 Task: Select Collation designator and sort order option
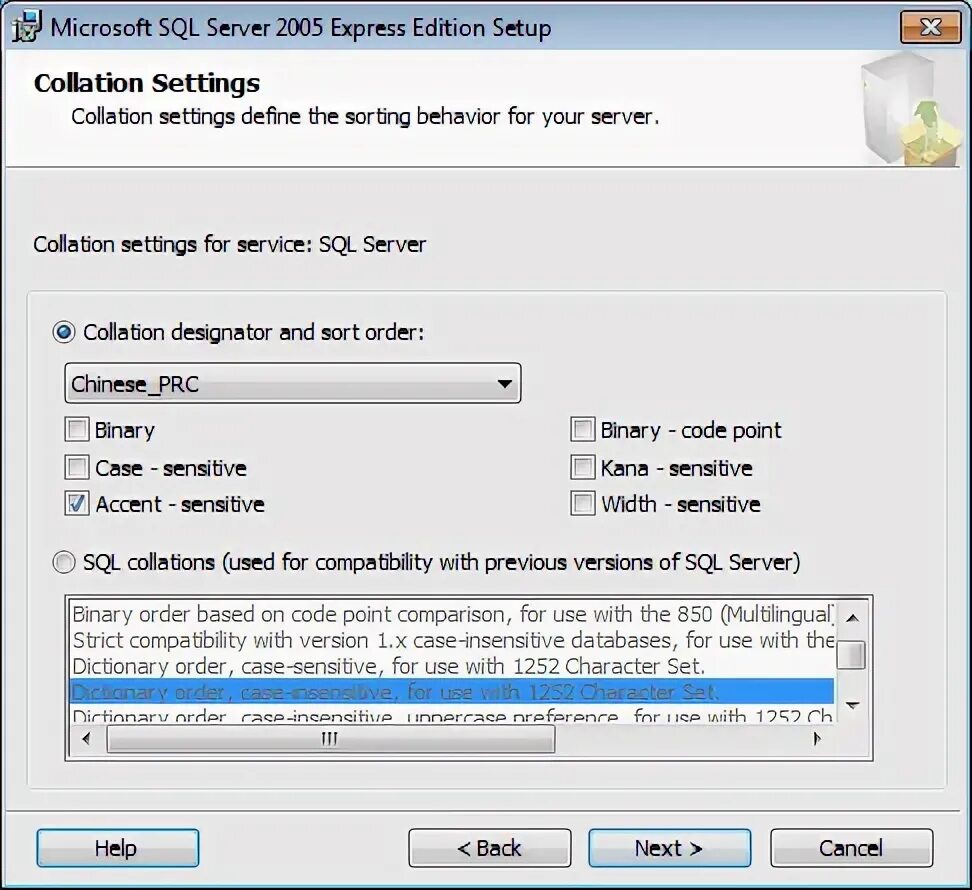tap(64, 332)
